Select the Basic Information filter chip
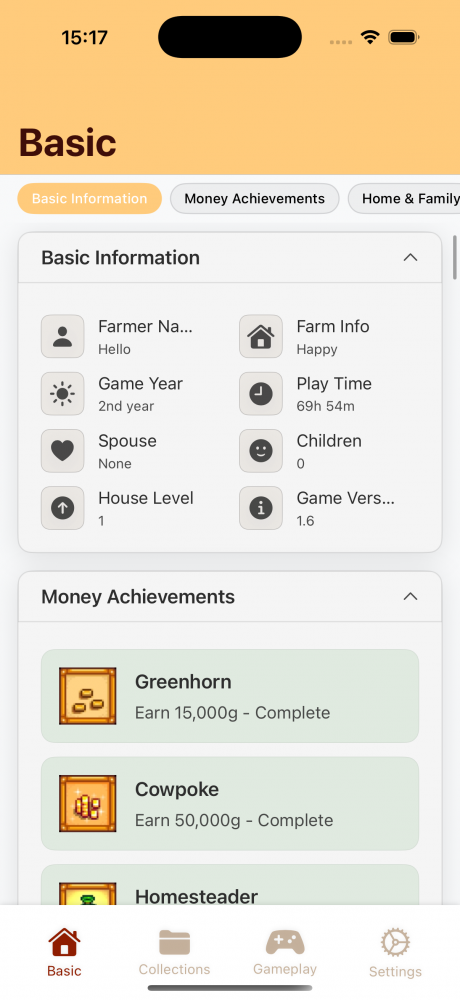The width and height of the screenshot is (460, 1000). coord(89,198)
